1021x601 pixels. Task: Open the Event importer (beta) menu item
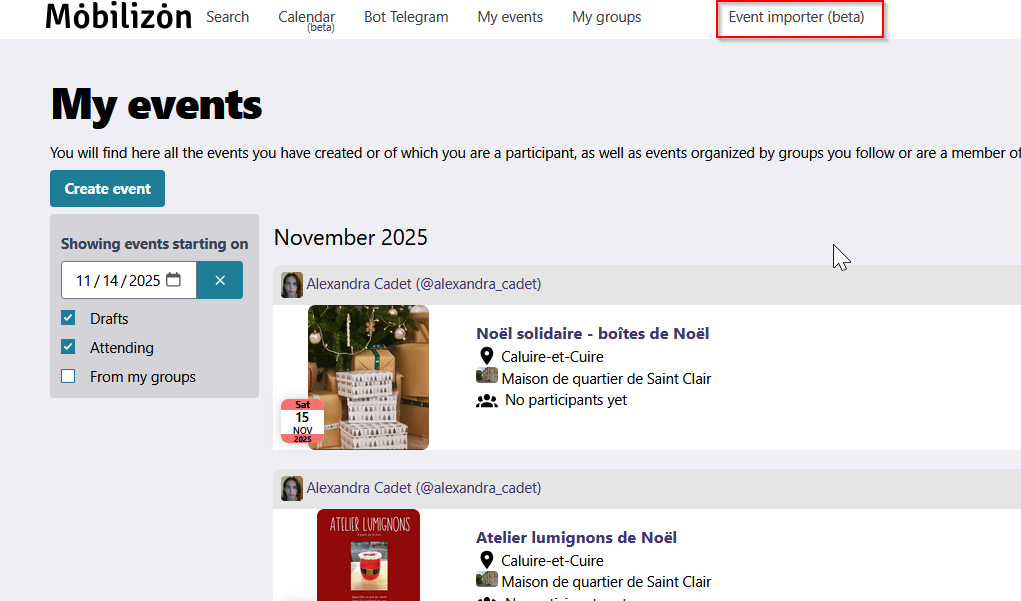pyautogui.click(x=796, y=17)
